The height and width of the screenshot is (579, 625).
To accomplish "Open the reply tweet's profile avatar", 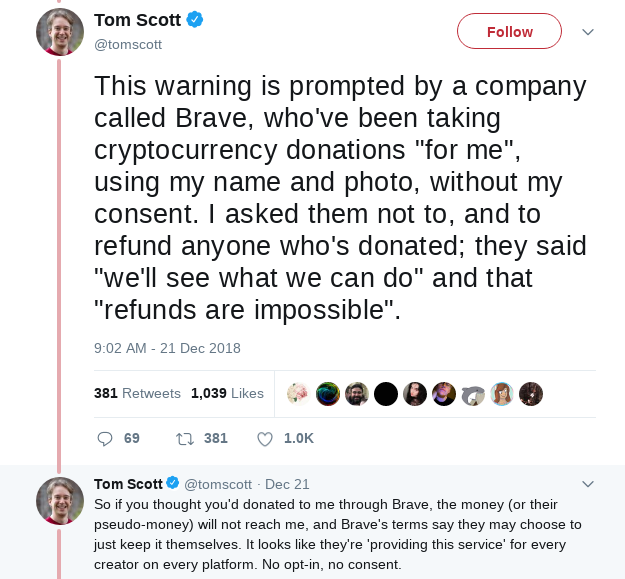I will click(60, 500).
